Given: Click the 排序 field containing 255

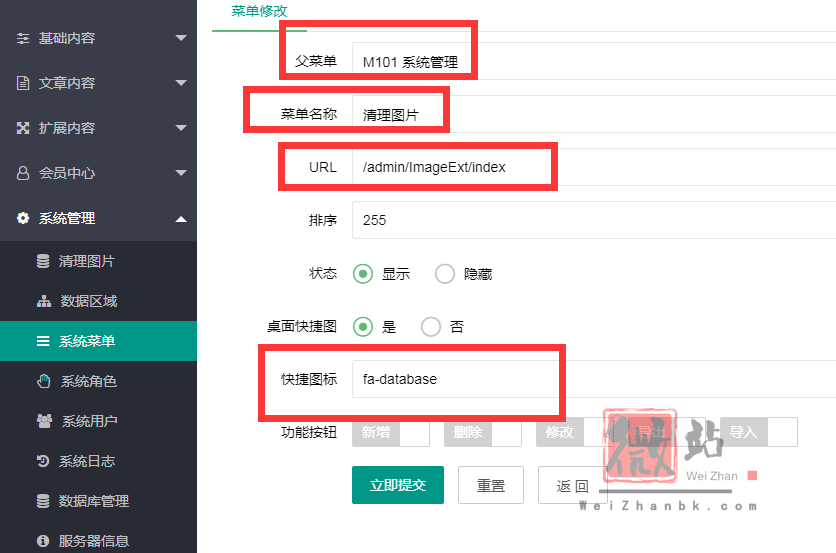Looking at the screenshot, I should tap(594, 220).
